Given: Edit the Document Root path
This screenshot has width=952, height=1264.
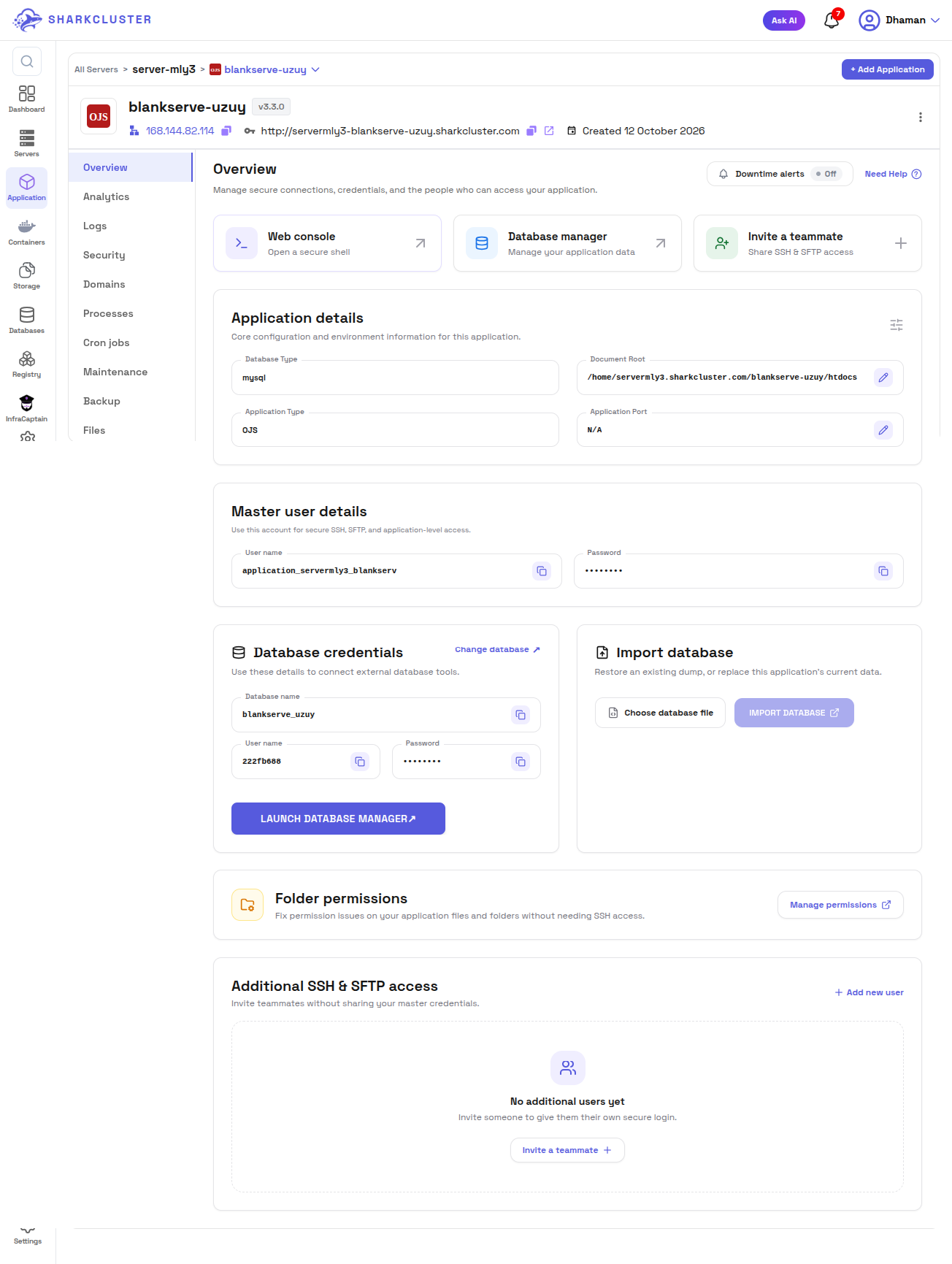Looking at the screenshot, I should 883,378.
